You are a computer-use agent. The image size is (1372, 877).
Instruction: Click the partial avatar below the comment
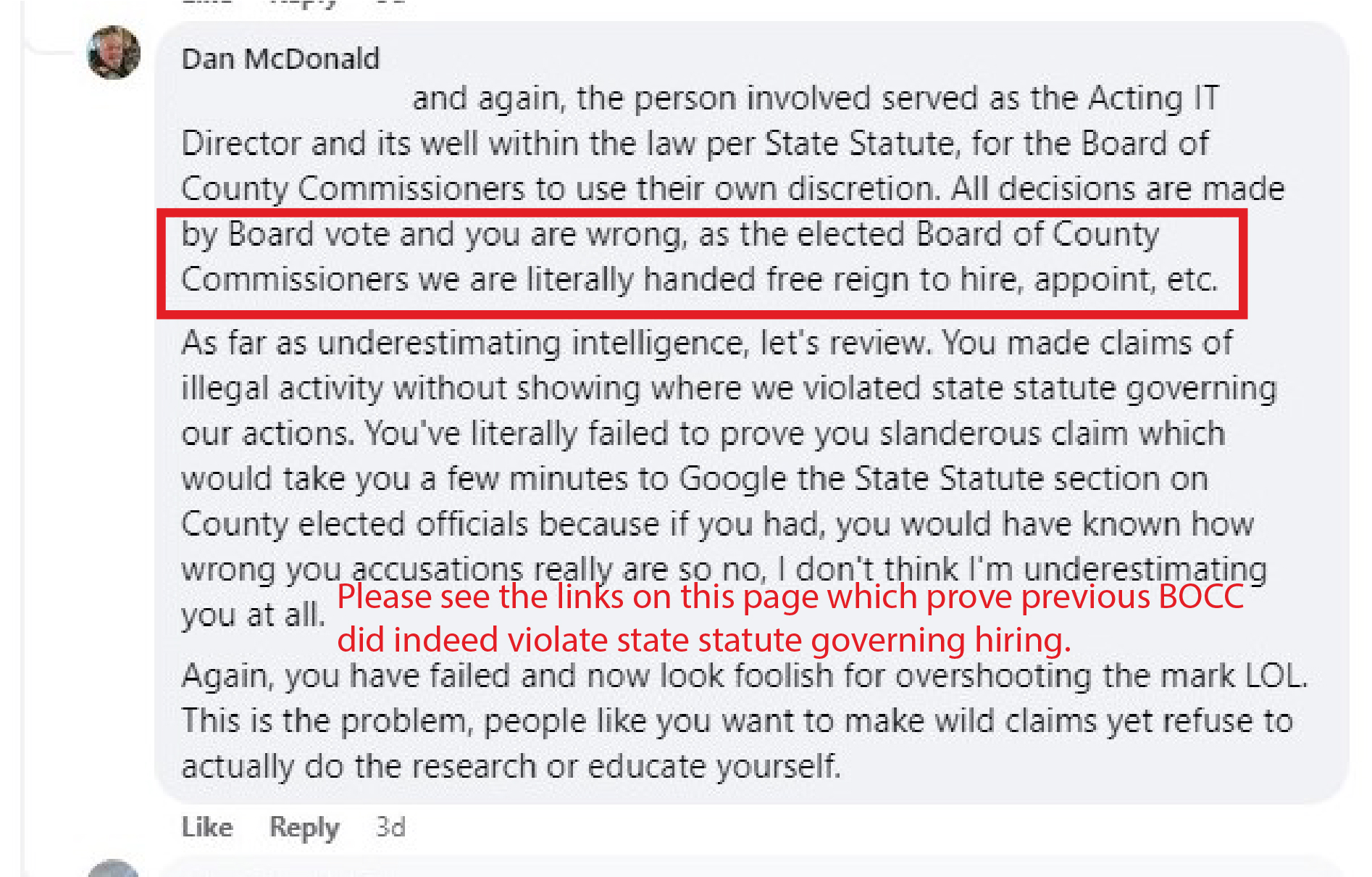click(x=113, y=868)
